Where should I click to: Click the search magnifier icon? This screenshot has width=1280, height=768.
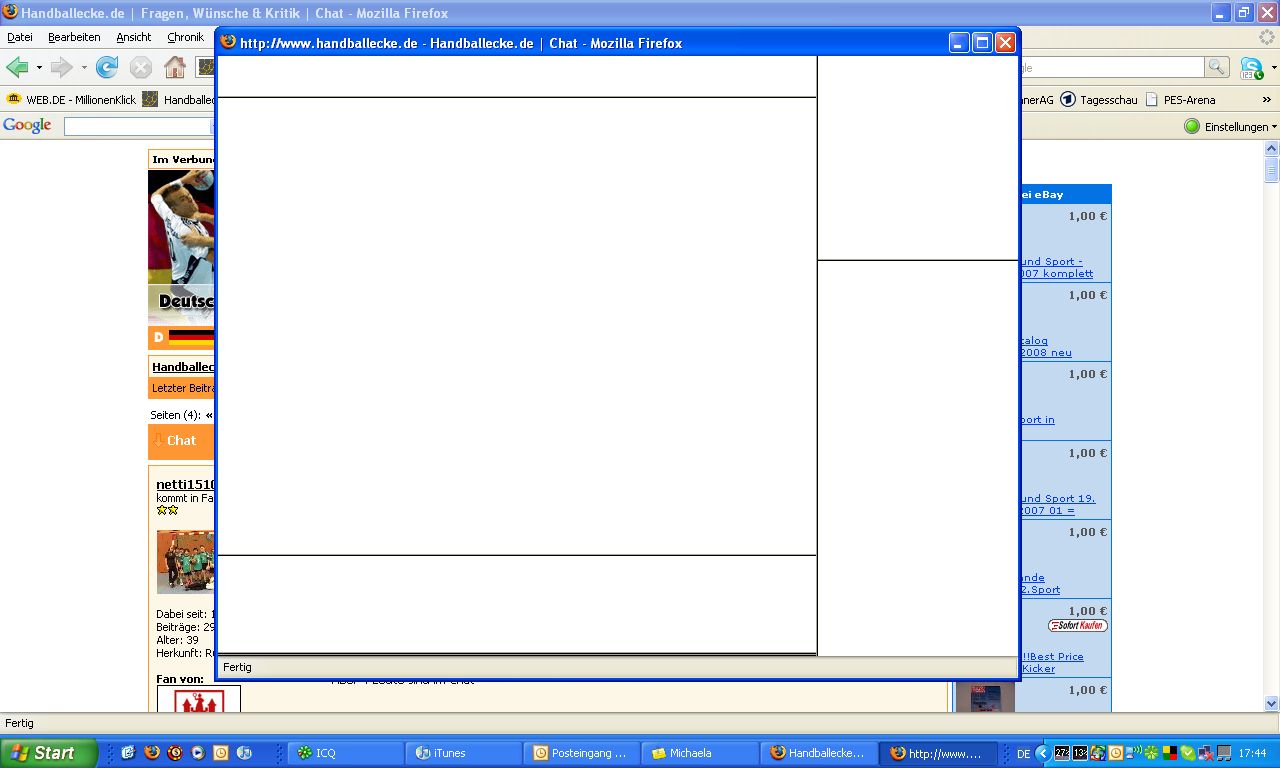click(x=1217, y=67)
